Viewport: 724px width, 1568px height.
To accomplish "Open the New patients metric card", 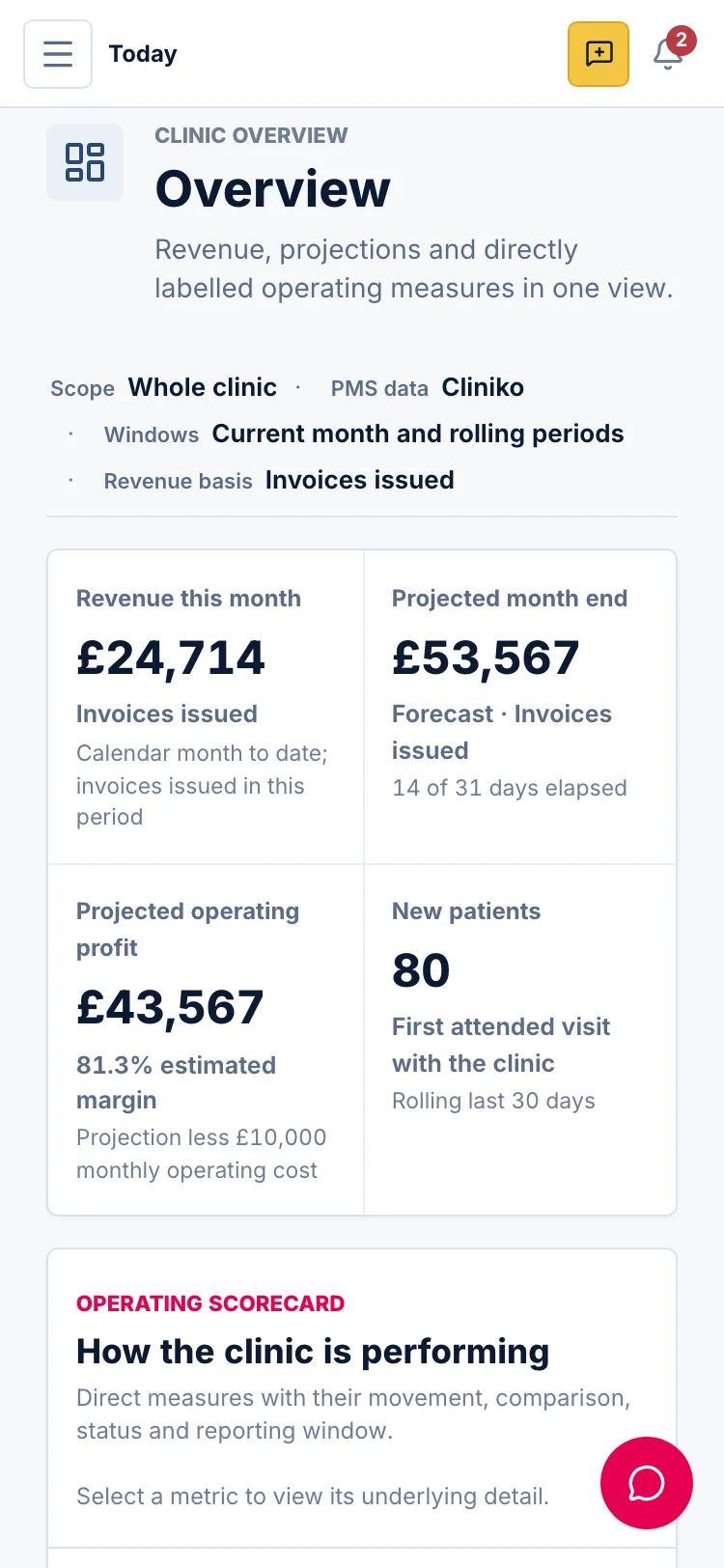I will click(519, 1039).
